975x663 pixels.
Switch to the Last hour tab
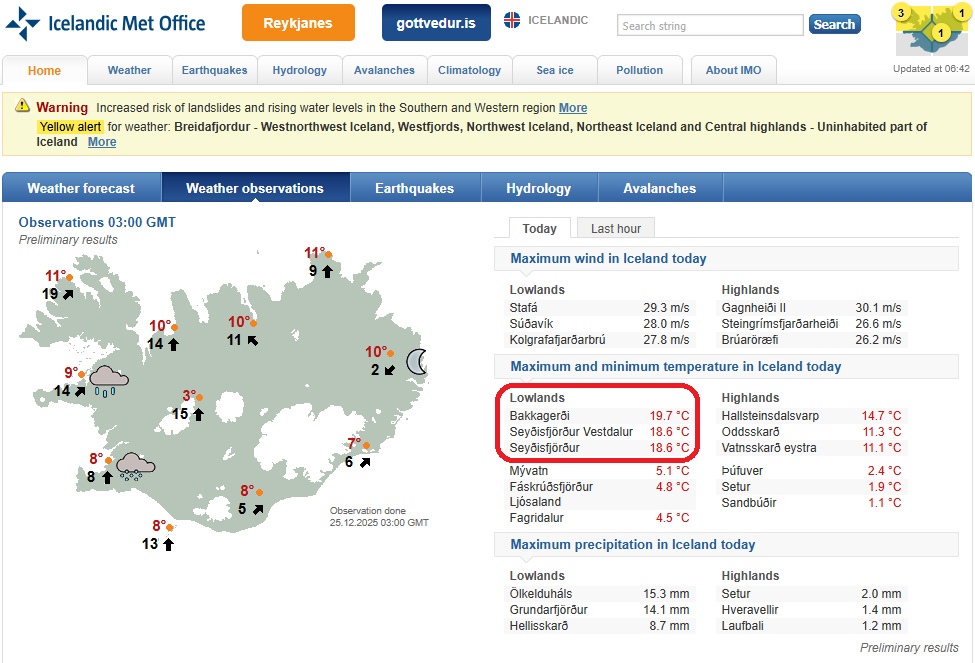pos(616,228)
